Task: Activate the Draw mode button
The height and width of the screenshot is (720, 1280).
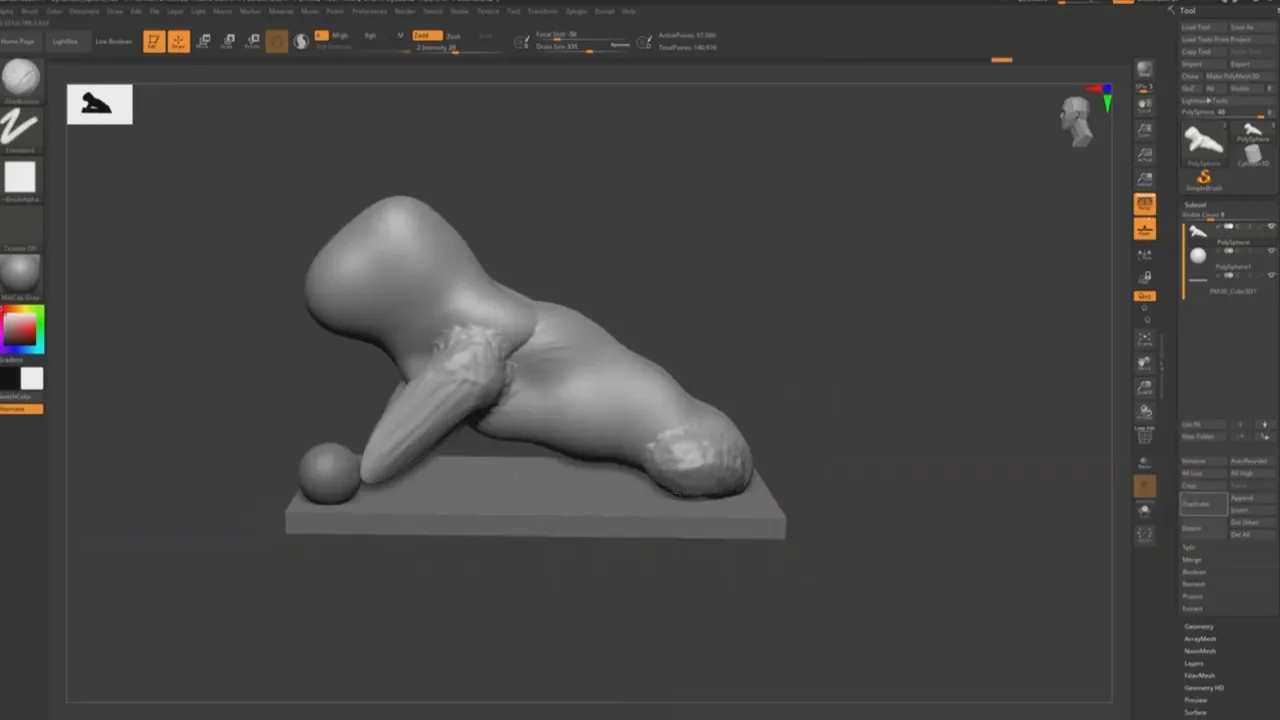Action: pyautogui.click(x=179, y=41)
